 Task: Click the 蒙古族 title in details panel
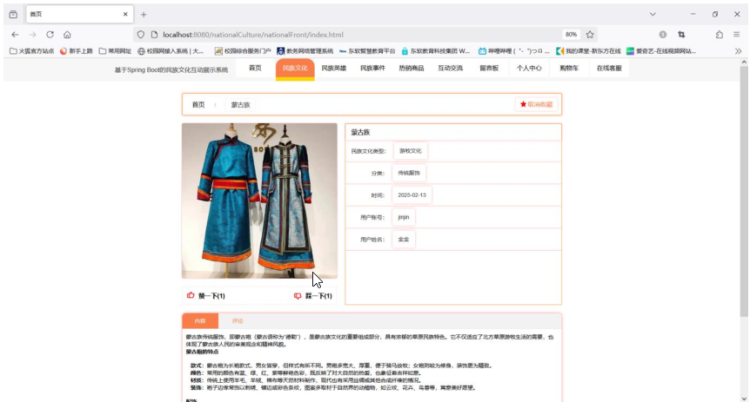[360, 132]
